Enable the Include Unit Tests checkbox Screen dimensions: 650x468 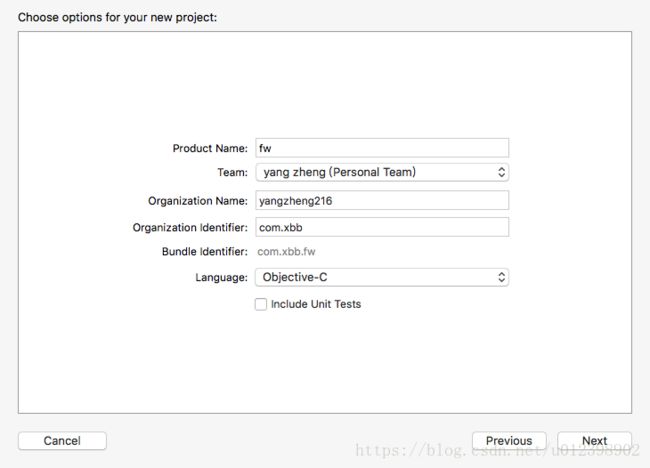(x=261, y=304)
